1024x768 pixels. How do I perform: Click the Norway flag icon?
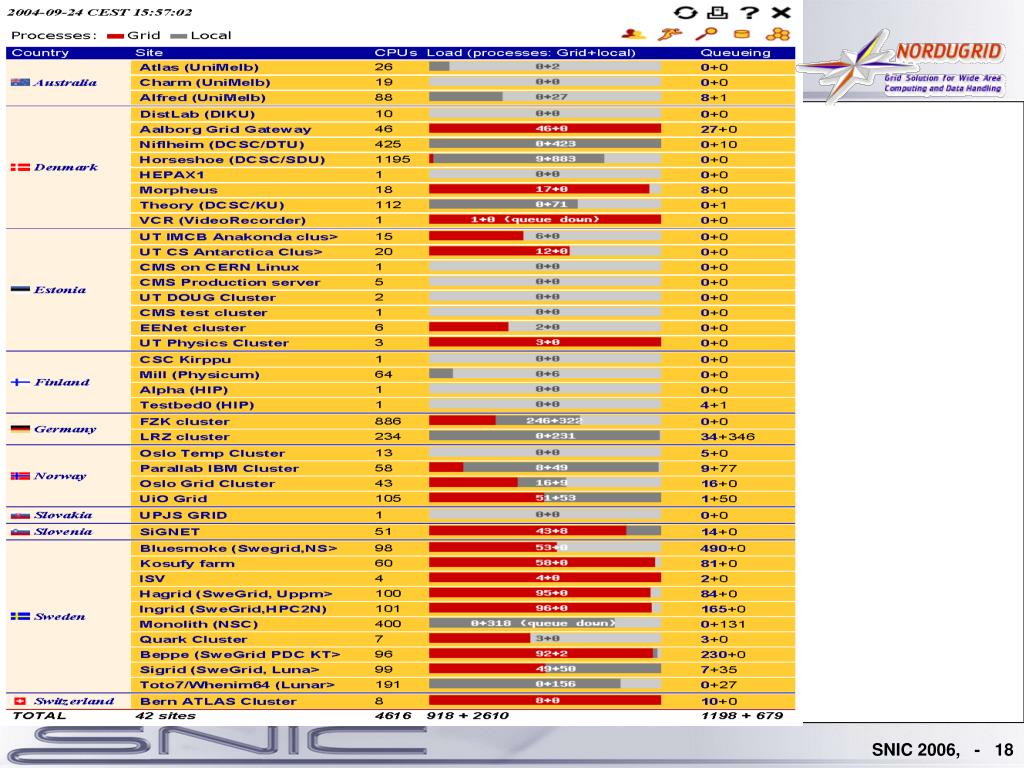point(20,475)
